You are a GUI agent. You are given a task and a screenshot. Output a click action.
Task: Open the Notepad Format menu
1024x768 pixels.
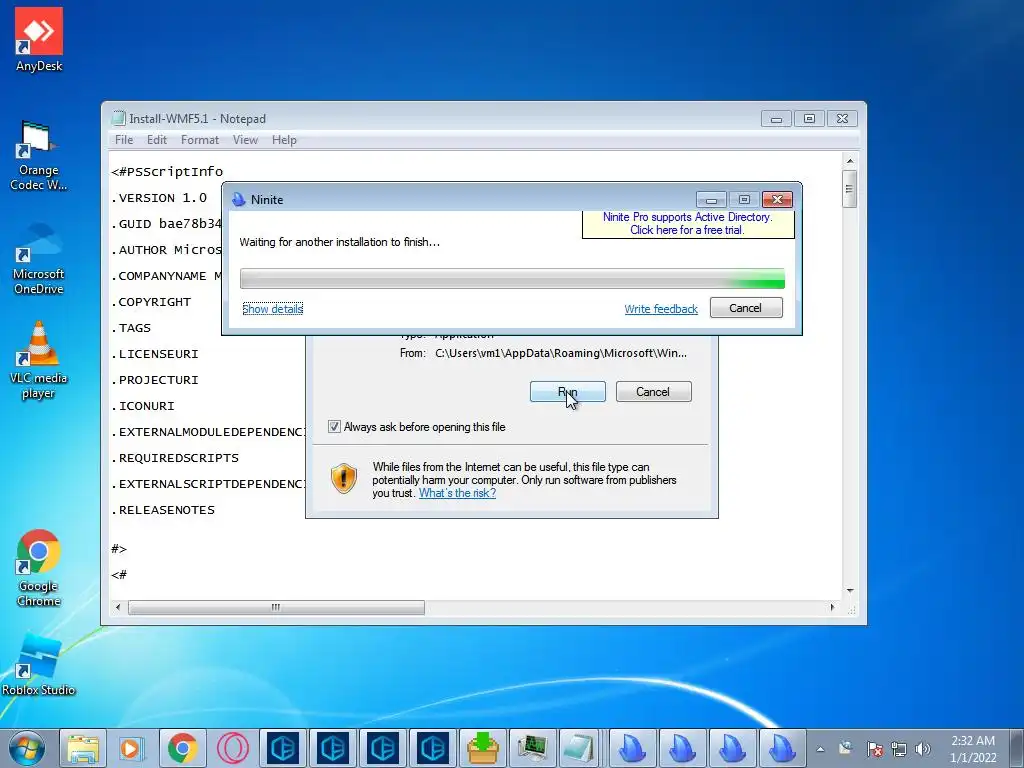(x=200, y=140)
